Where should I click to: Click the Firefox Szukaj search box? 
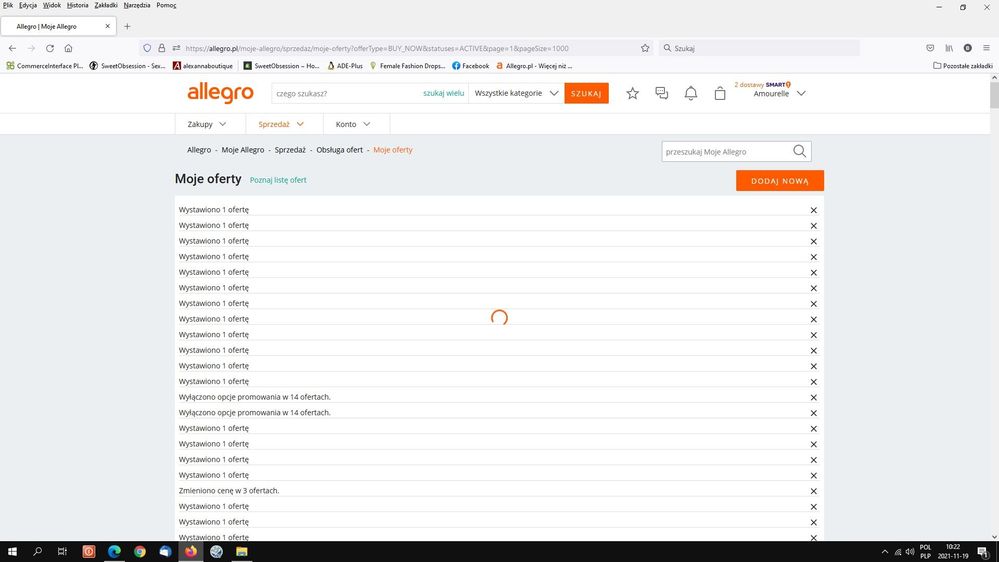(x=759, y=48)
